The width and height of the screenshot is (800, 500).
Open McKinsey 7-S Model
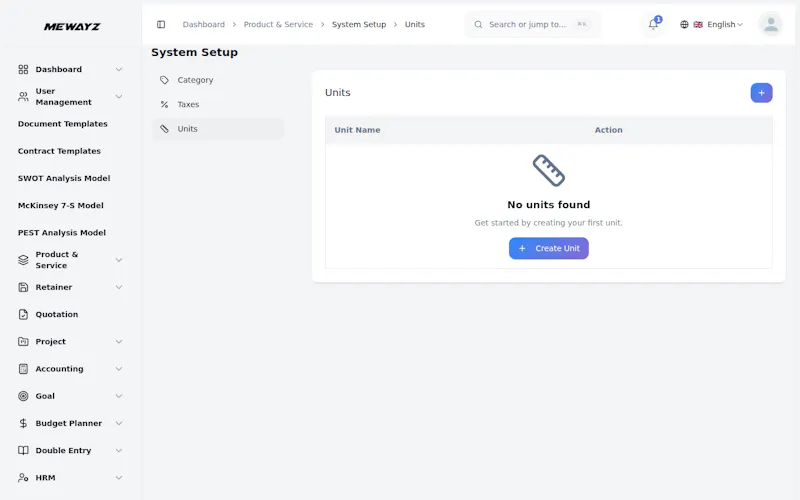point(61,206)
